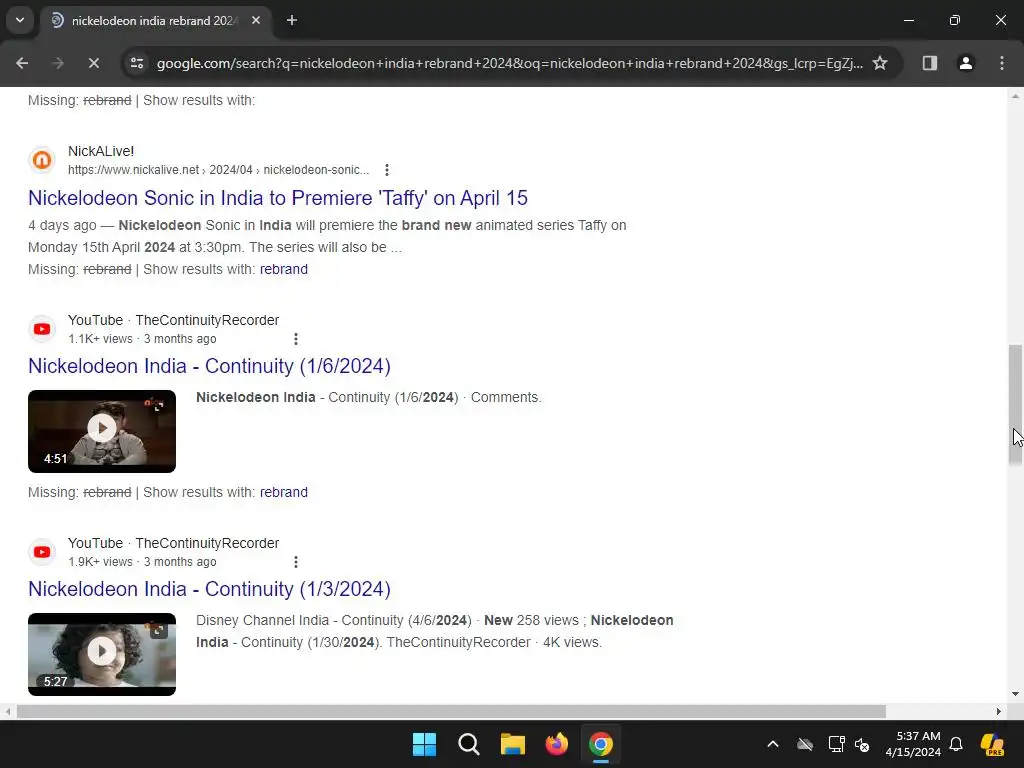Open options for the 1/3/2024 video result

tap(295, 562)
